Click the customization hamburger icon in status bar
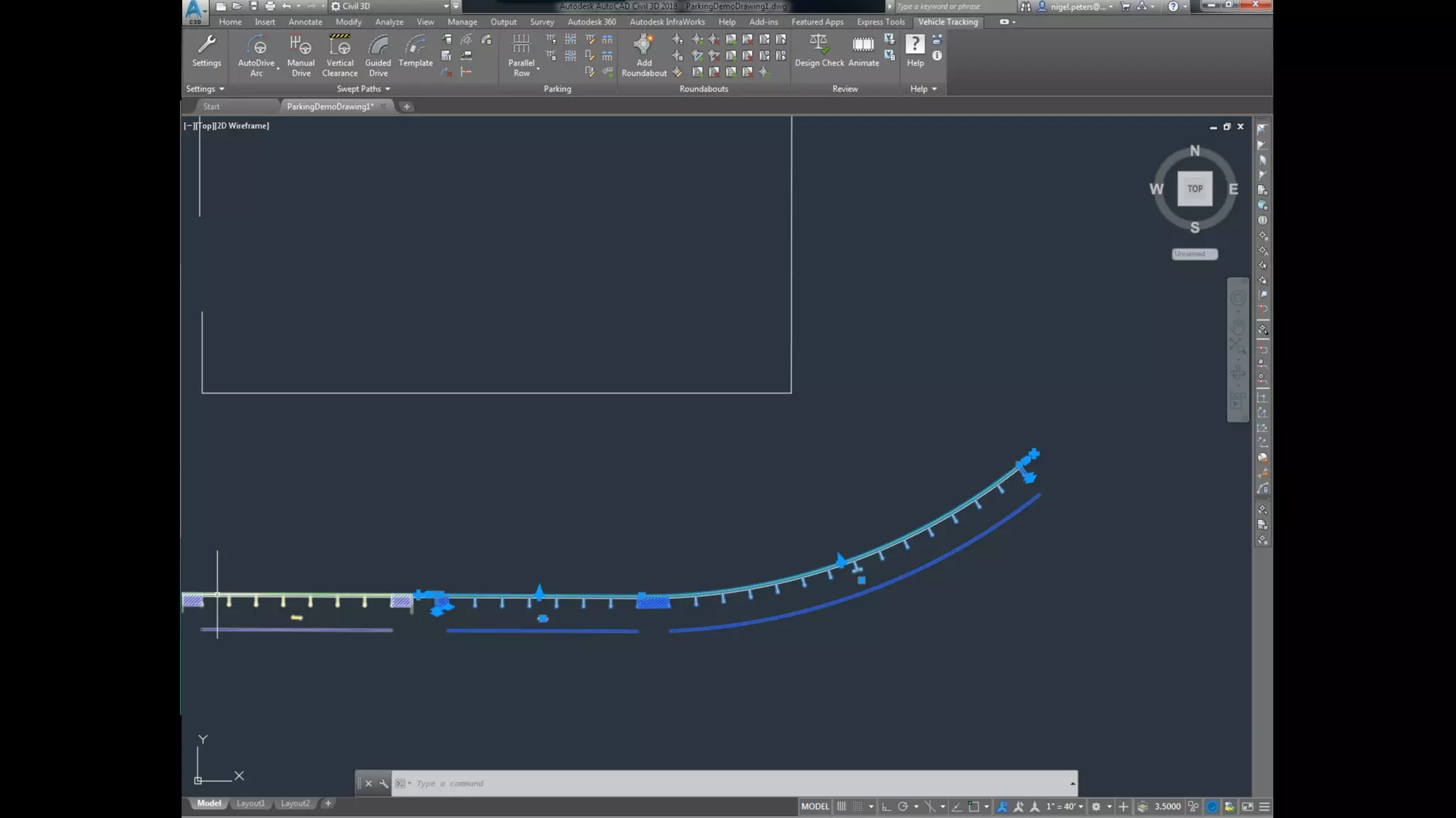Screen dimensions: 1456x818 pyautogui.click(x=1264, y=807)
